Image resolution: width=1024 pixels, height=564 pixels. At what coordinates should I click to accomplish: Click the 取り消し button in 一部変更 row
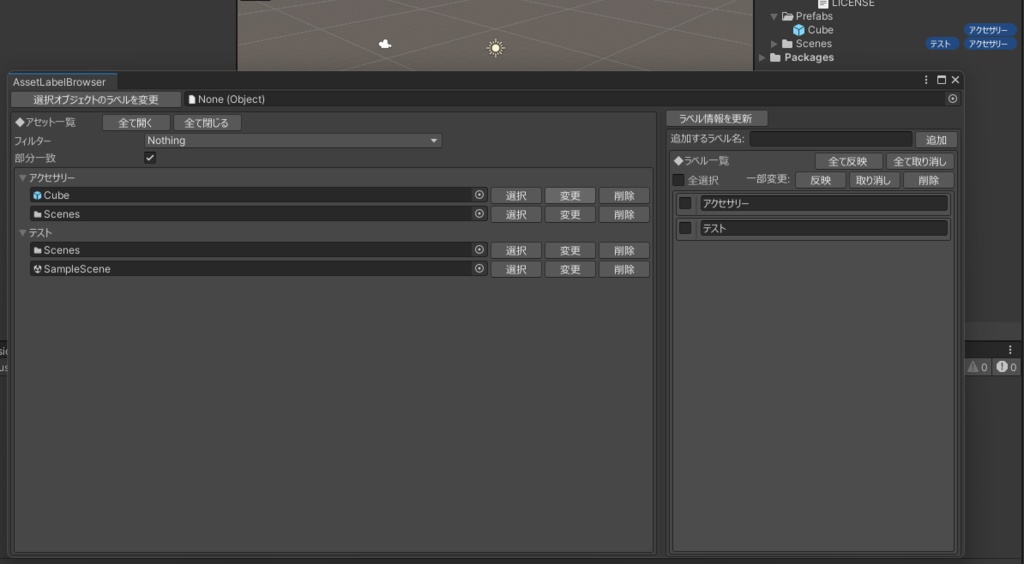(x=874, y=181)
